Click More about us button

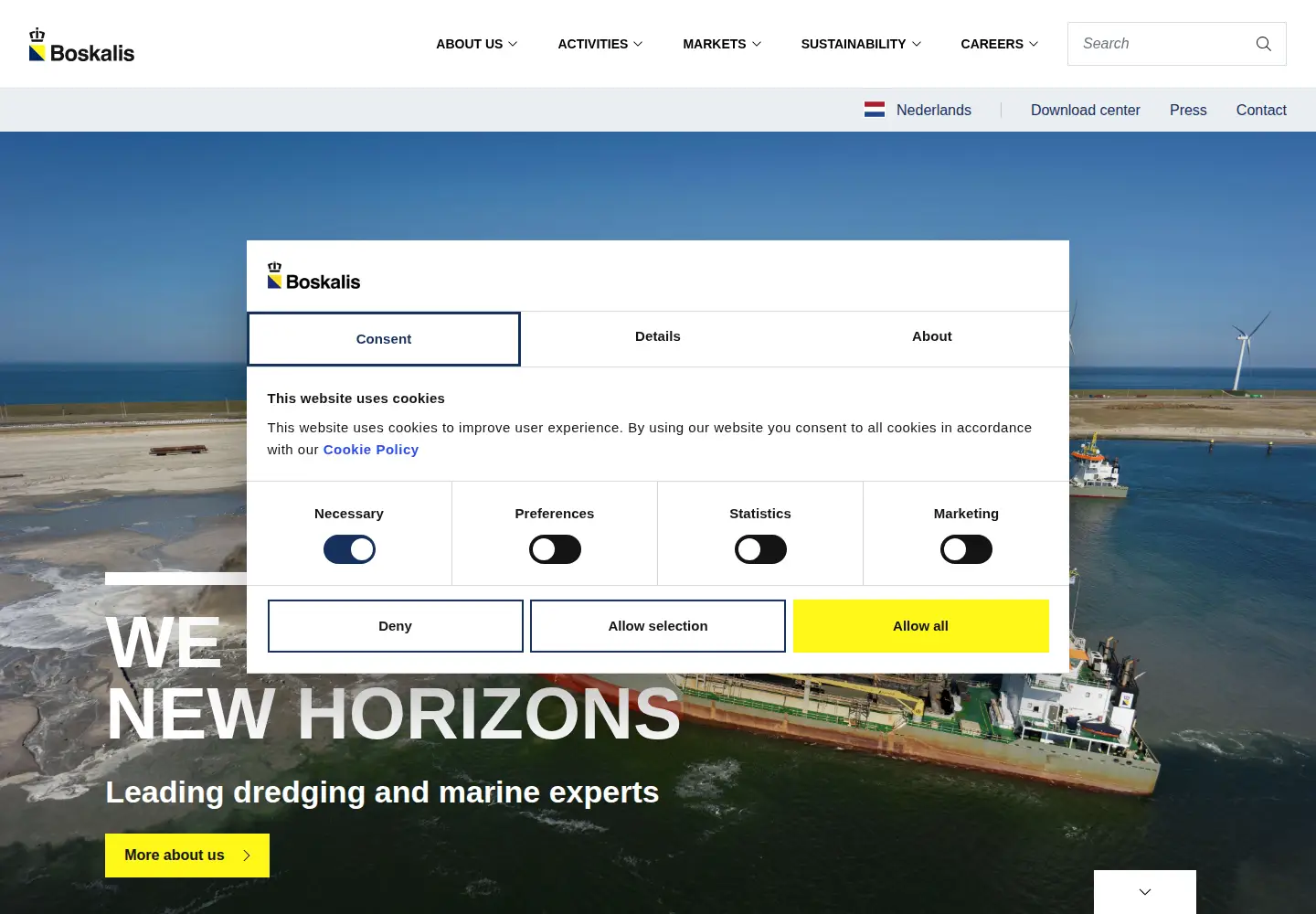click(x=187, y=856)
